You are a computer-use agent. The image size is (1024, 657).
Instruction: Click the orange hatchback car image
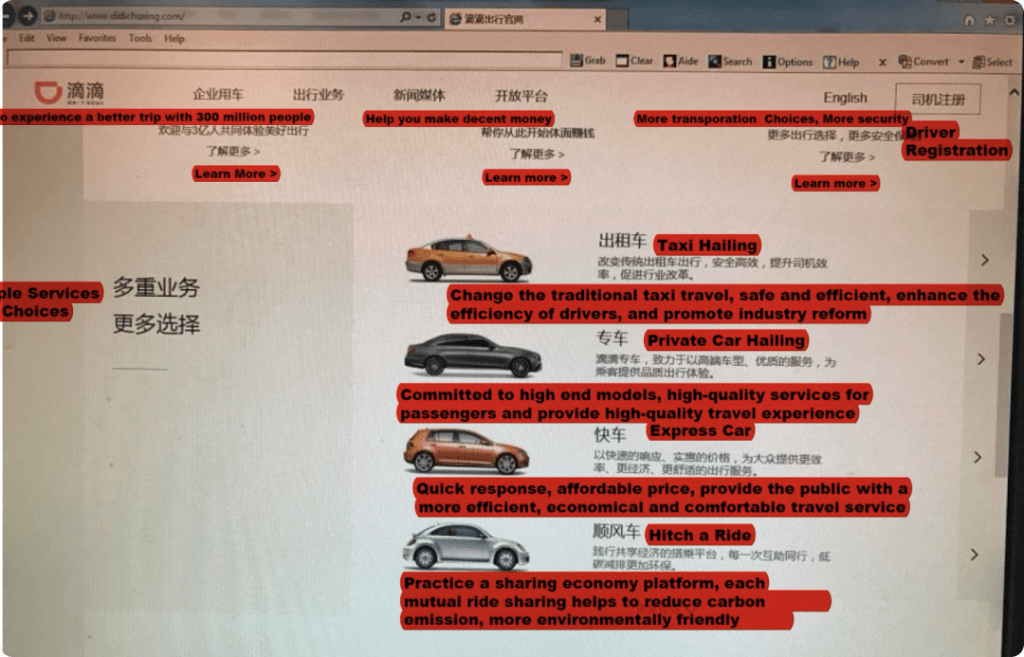tap(466, 451)
